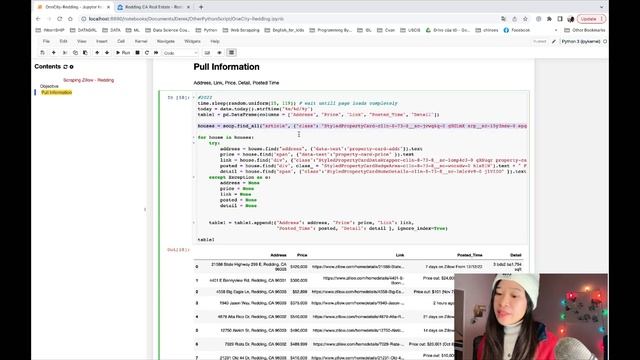640x360 pixels.
Task: Save notebook with the toolbar save icon
Action: (42, 53)
